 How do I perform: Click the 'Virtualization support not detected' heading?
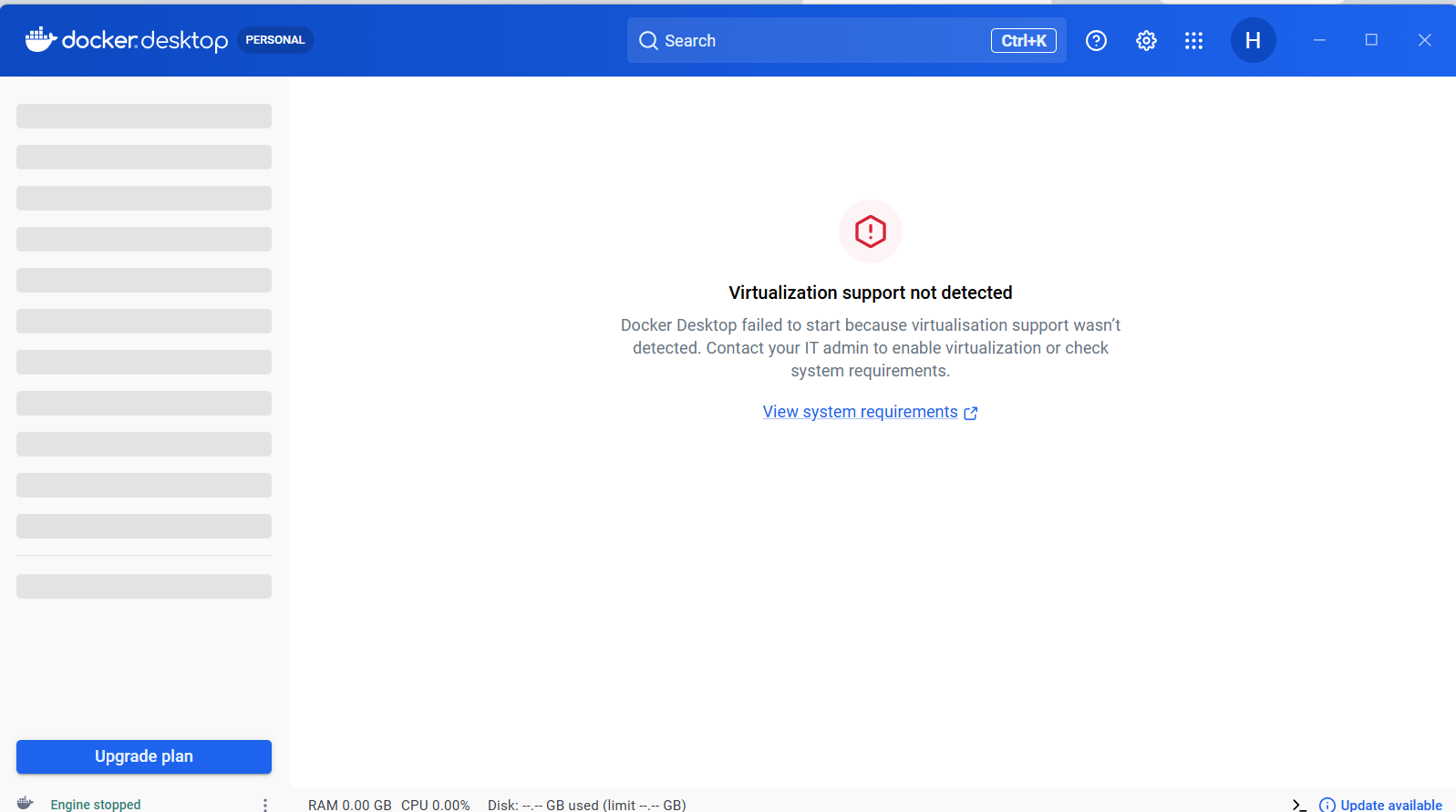tap(871, 293)
